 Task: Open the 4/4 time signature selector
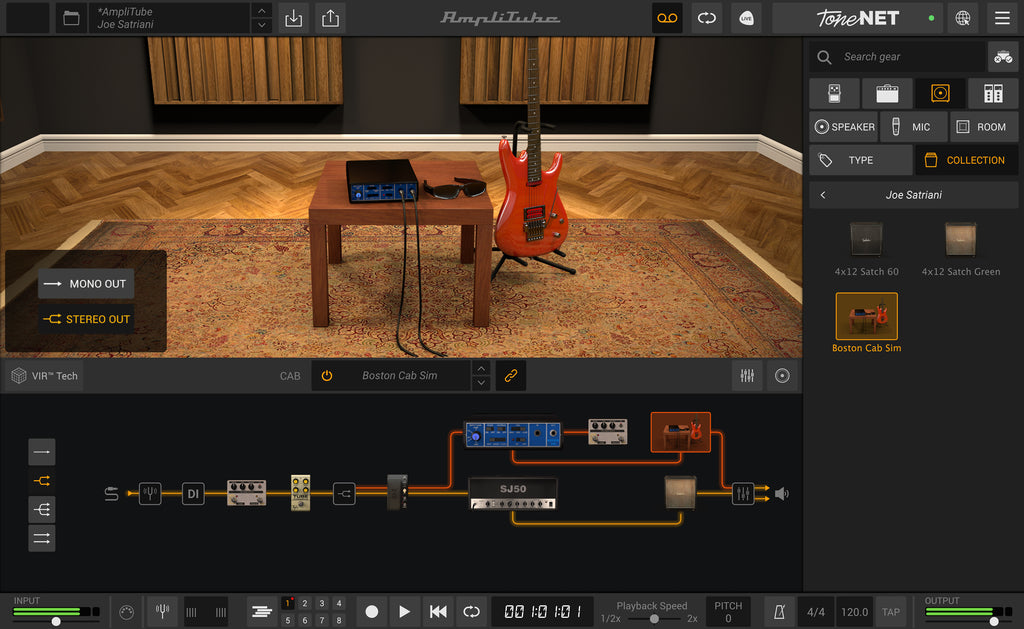pyautogui.click(x=816, y=611)
